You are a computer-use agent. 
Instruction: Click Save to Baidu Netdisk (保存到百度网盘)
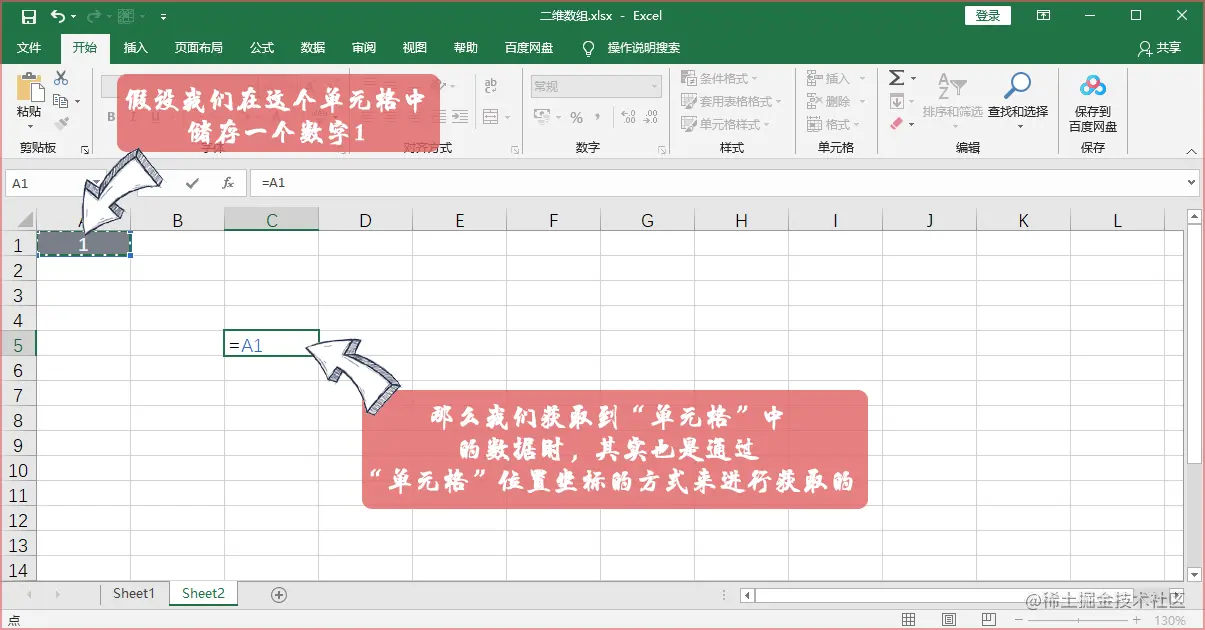pyautogui.click(x=1093, y=102)
